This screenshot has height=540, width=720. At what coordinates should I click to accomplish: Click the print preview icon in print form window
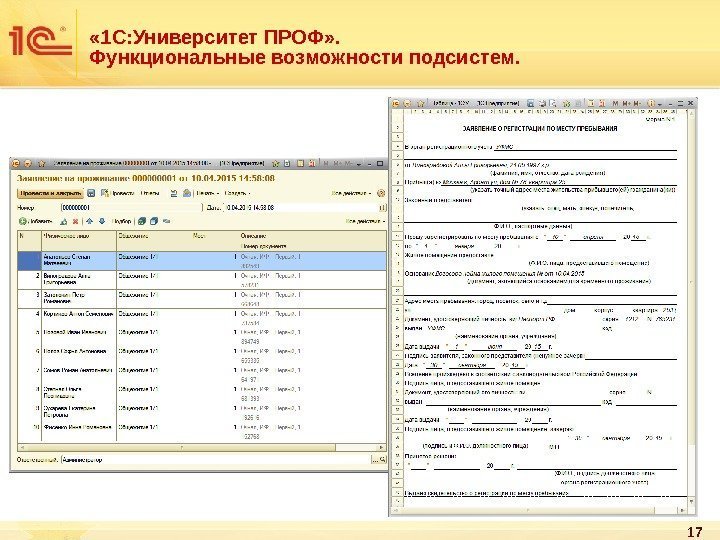pyautogui.click(x=553, y=103)
